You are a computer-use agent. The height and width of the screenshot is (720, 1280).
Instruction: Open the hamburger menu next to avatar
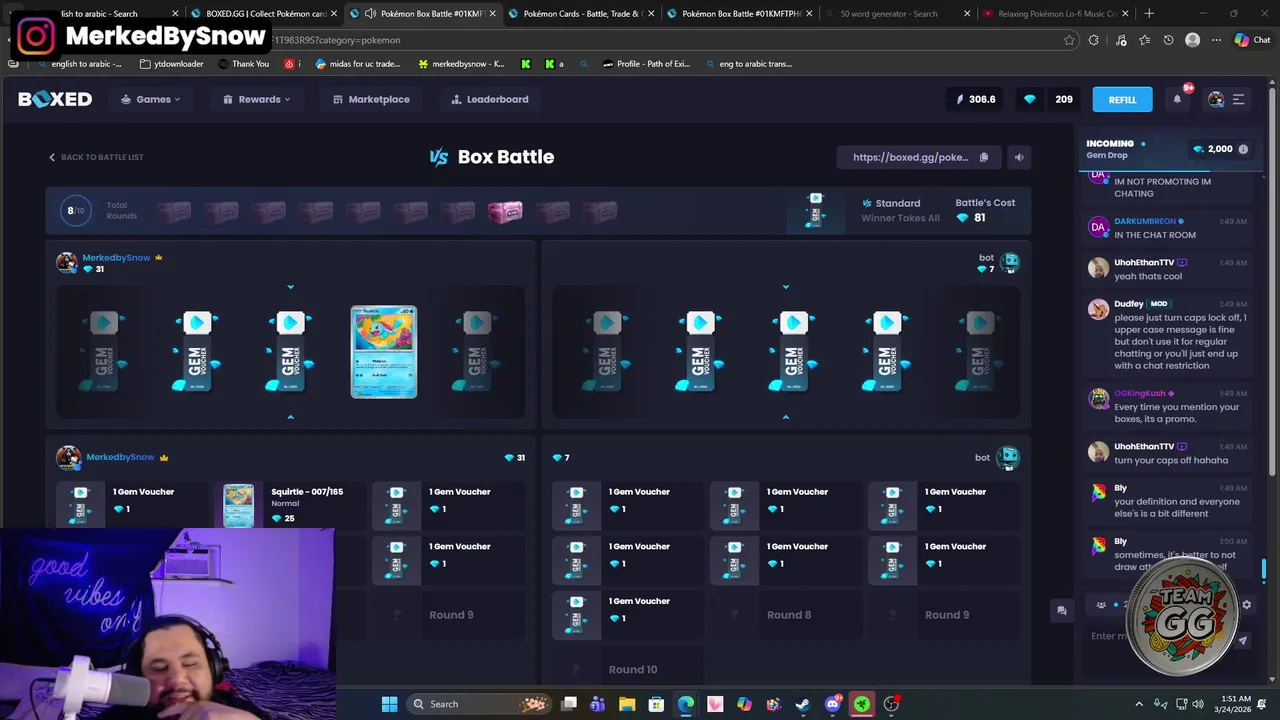(x=1238, y=99)
